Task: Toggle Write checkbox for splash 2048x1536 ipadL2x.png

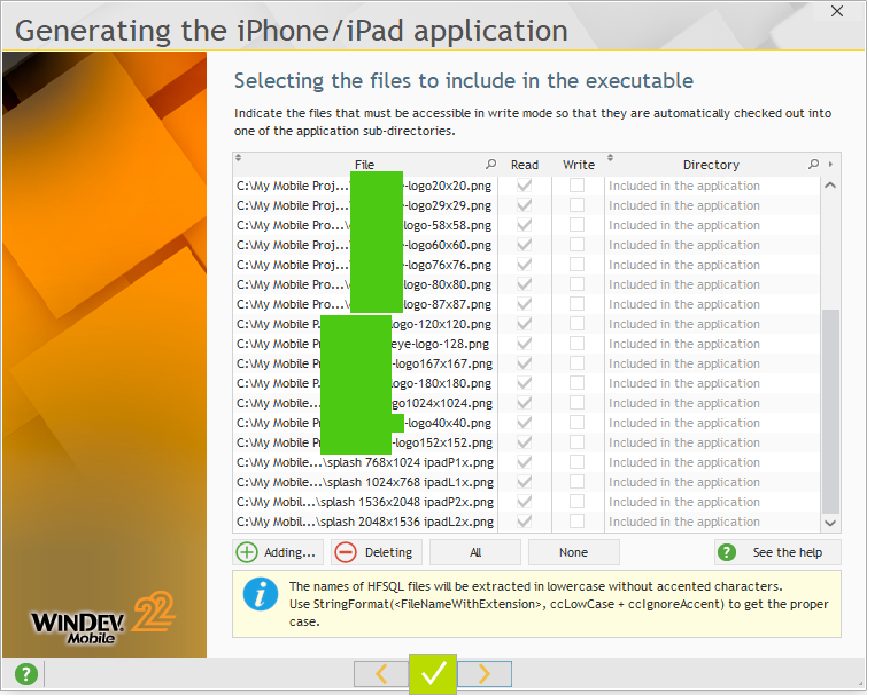Action: [x=577, y=522]
